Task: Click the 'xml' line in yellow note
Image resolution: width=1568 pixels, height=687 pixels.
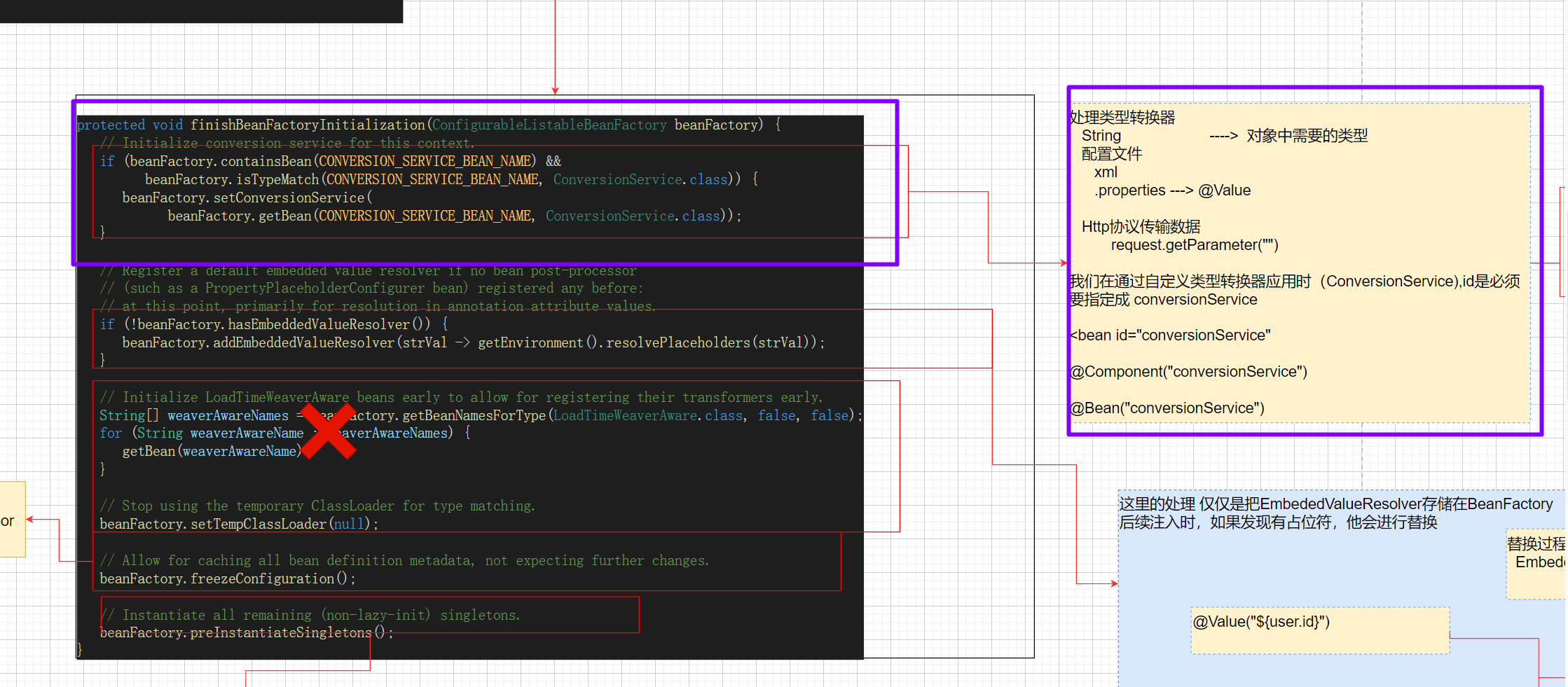Action: pyautogui.click(x=1106, y=172)
